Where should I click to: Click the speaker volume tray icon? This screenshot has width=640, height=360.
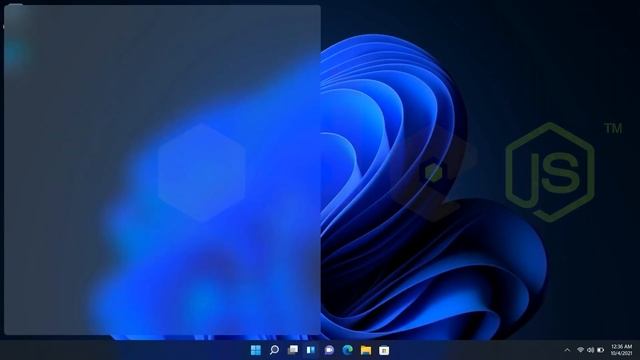pos(591,350)
